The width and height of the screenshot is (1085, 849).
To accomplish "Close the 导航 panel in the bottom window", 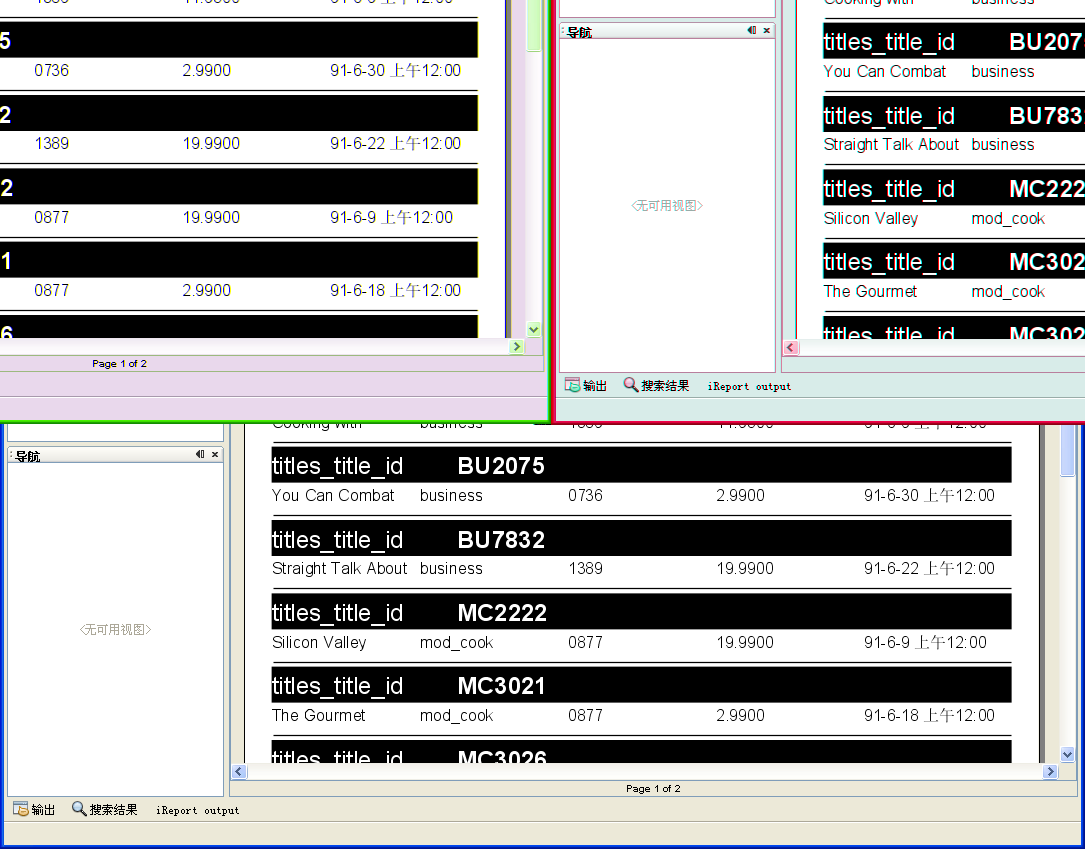I will tap(215, 455).
